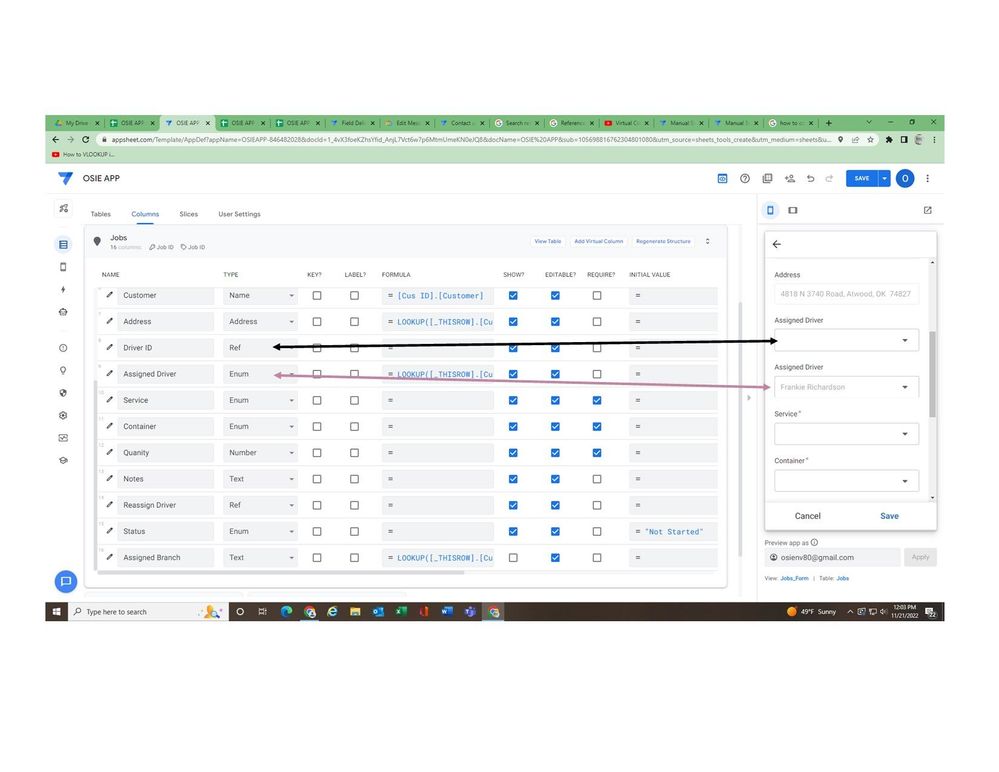Open type dropdown for Status column
Viewport: 999px width, 772px height.
[x=260, y=531]
